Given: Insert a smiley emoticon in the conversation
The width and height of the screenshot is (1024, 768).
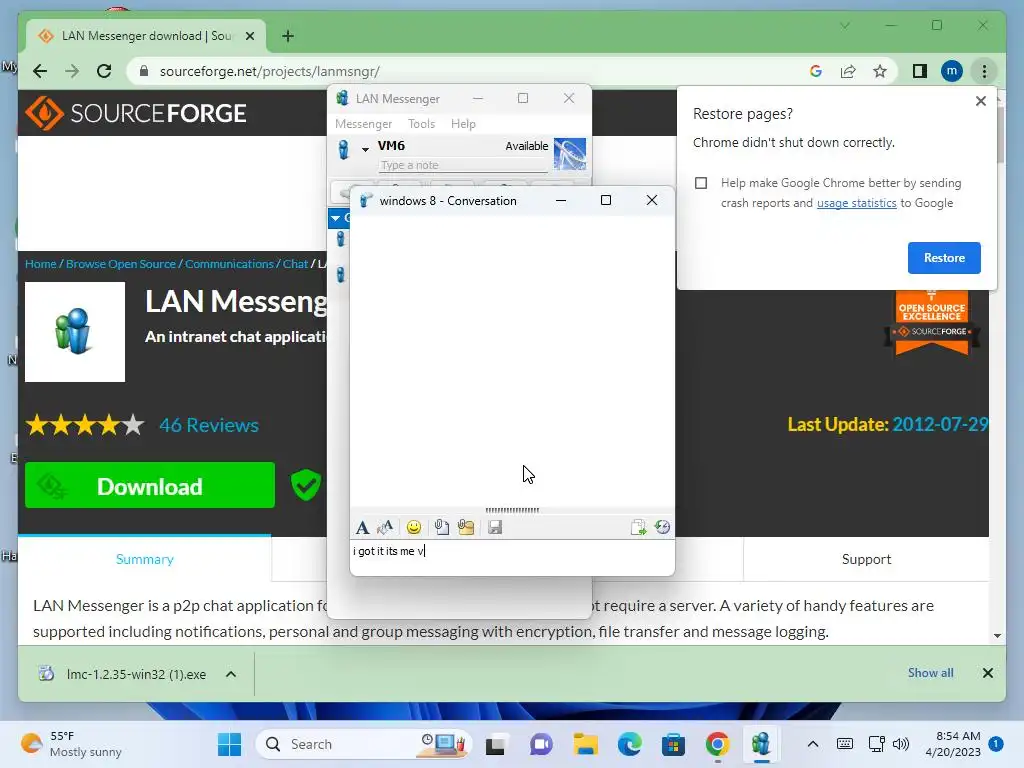Looking at the screenshot, I should click(x=413, y=527).
